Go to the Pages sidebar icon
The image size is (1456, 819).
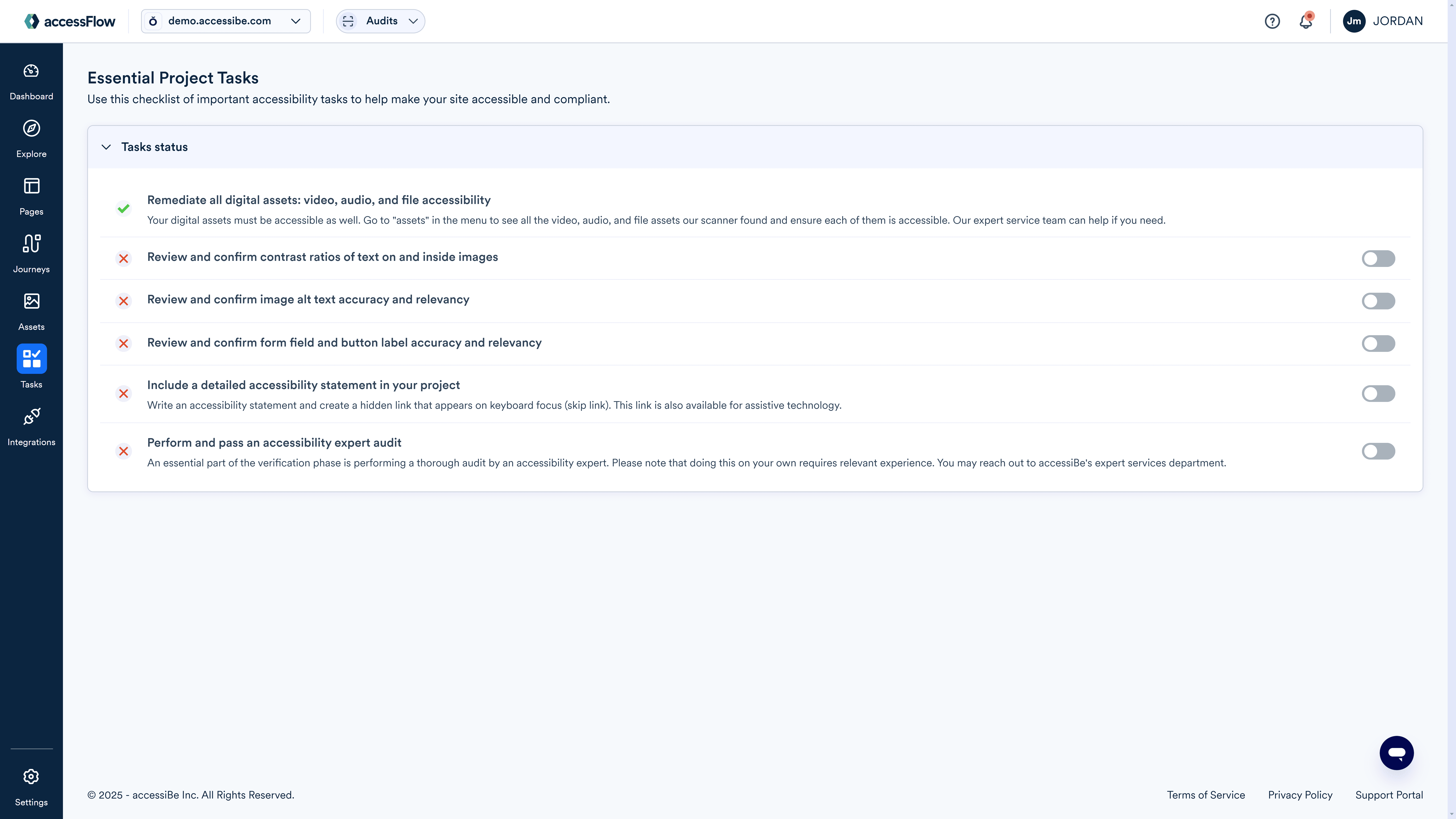coord(32,186)
